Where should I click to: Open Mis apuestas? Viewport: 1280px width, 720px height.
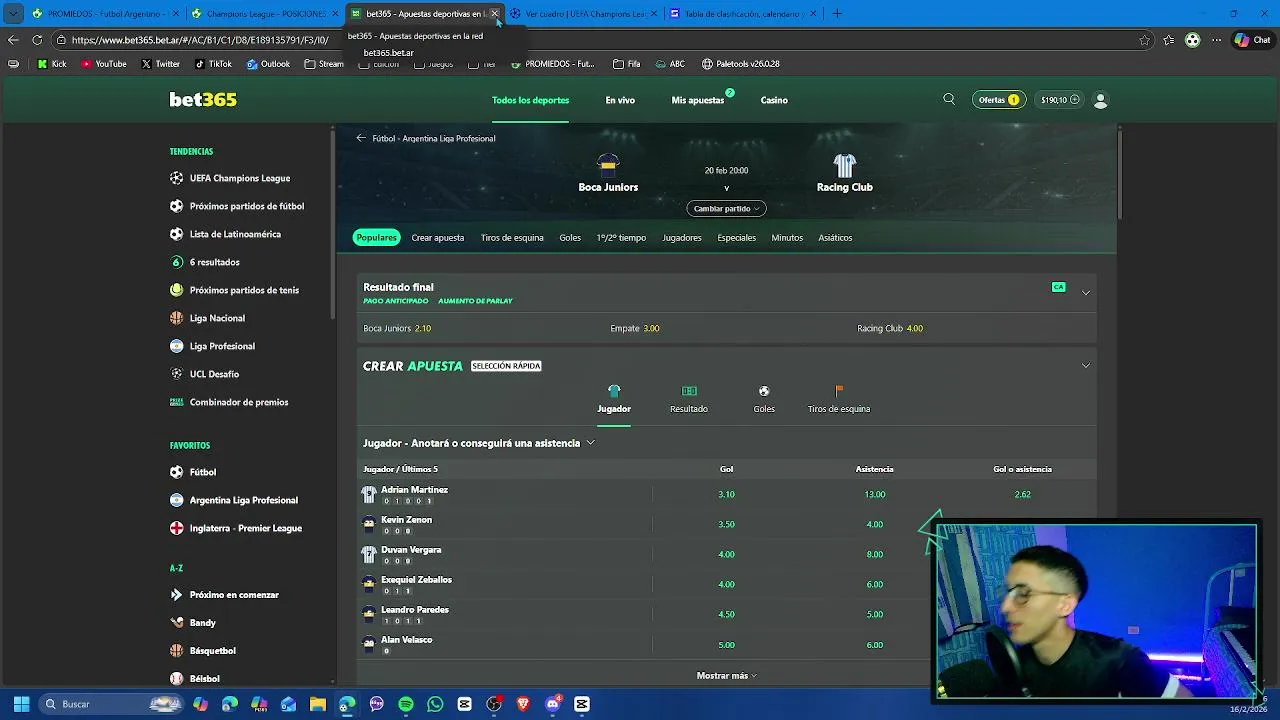[698, 100]
